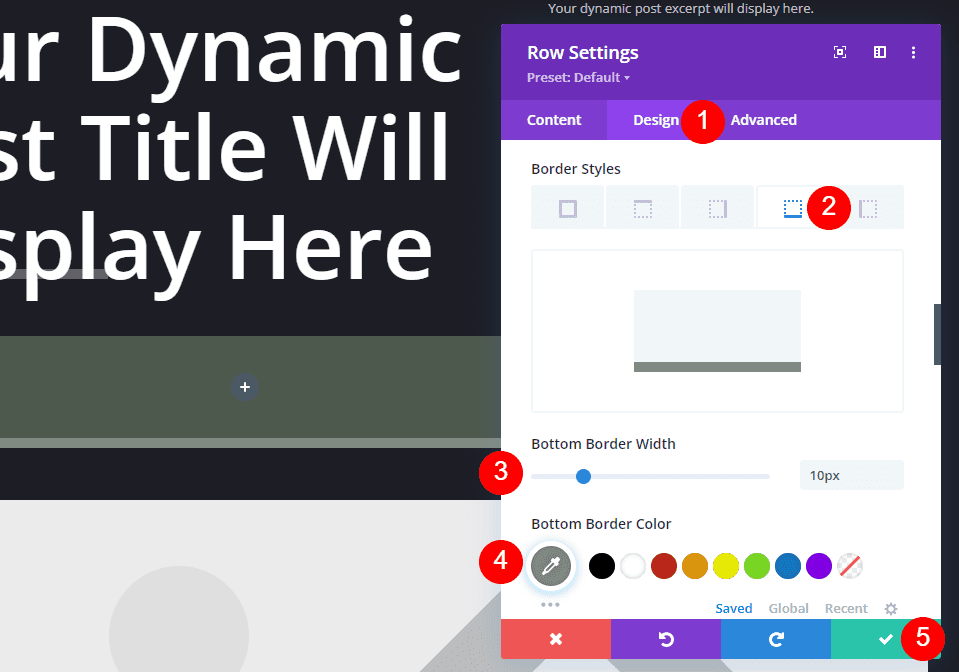Undo the last change in footer

tap(665, 639)
